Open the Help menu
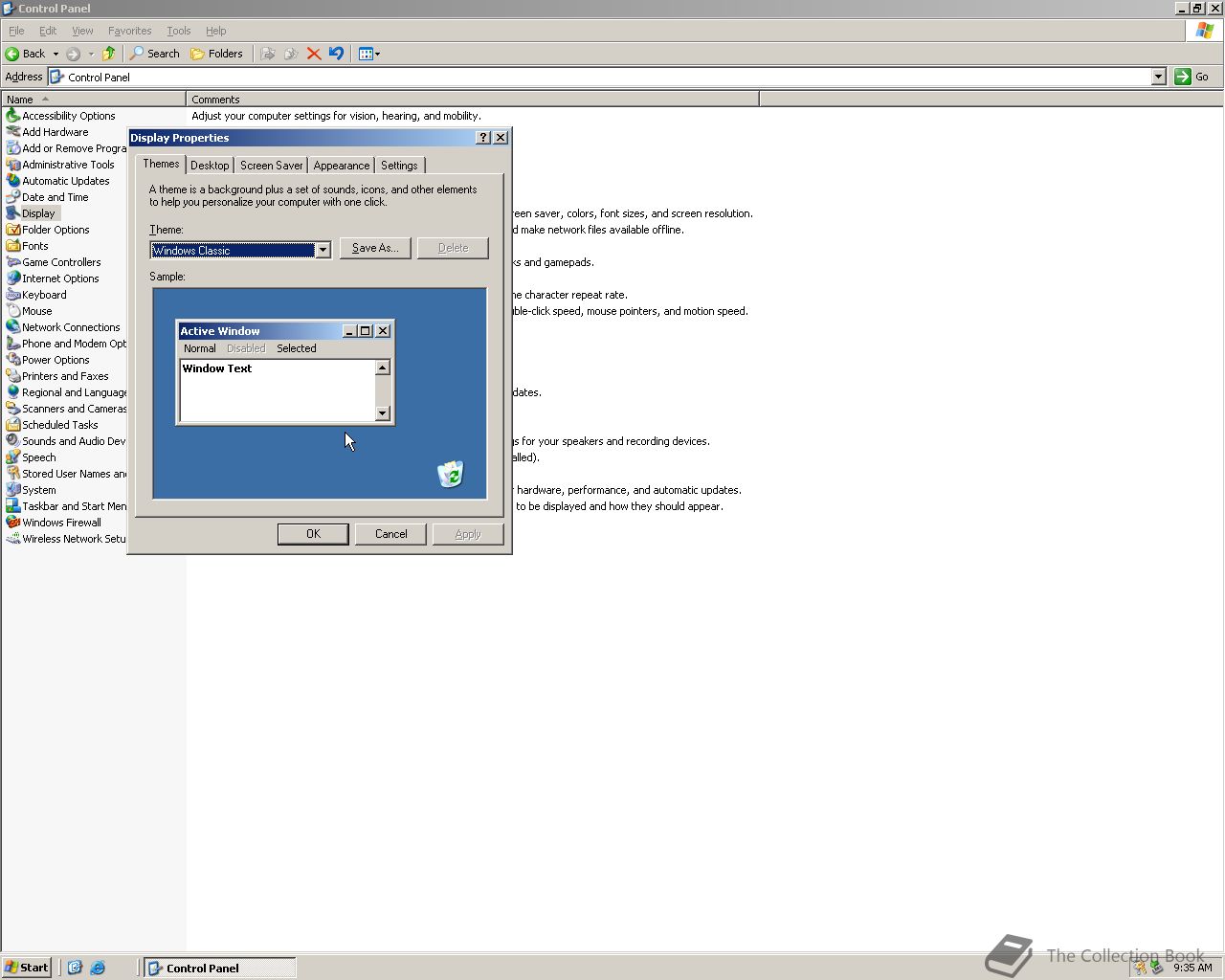The image size is (1225, 980). [x=216, y=31]
